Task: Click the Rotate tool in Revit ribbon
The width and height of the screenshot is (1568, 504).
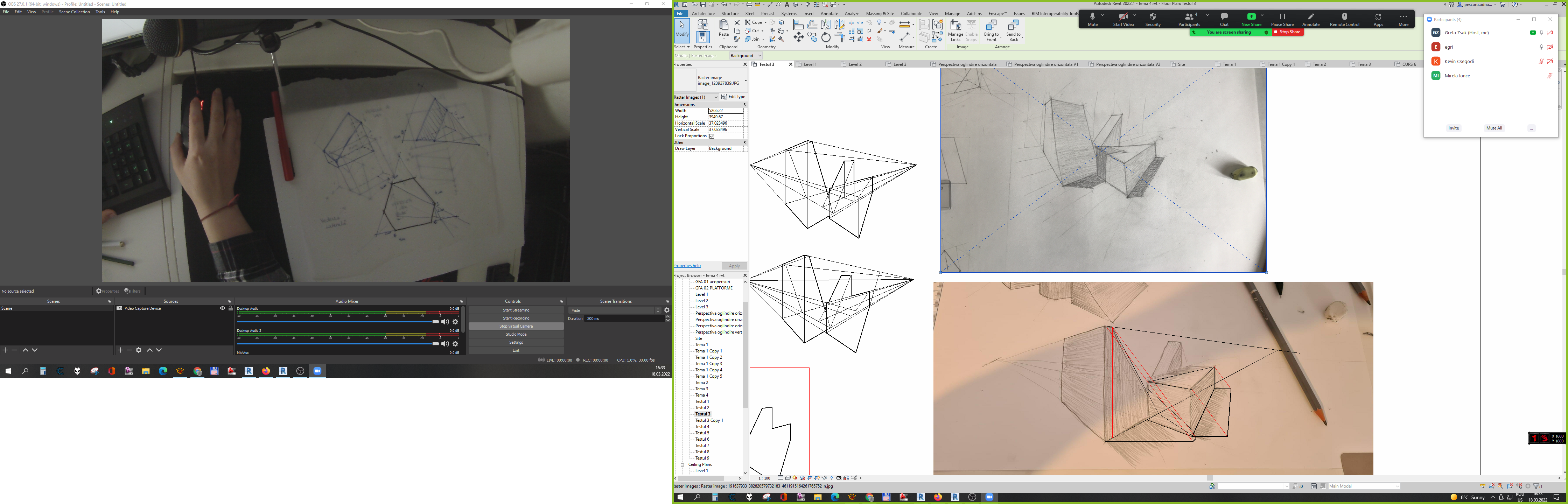Action: point(826,38)
